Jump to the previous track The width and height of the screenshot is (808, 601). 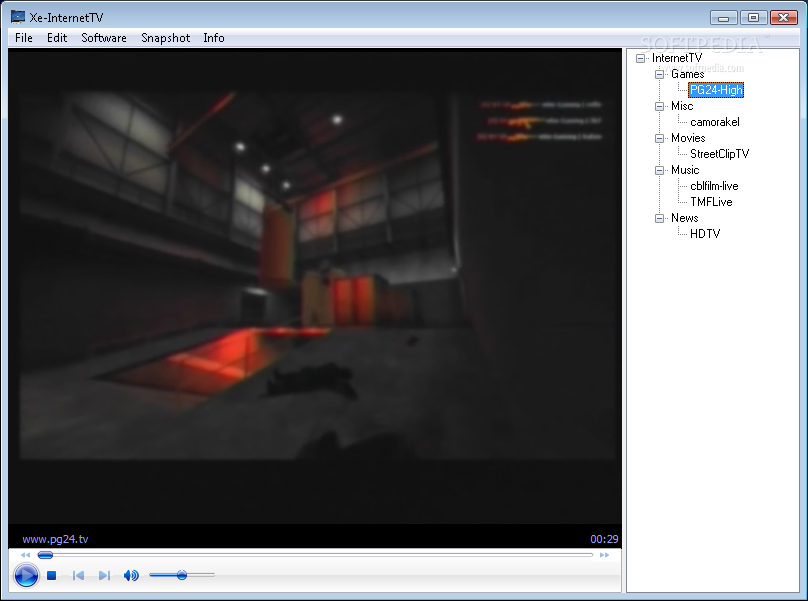point(78,575)
